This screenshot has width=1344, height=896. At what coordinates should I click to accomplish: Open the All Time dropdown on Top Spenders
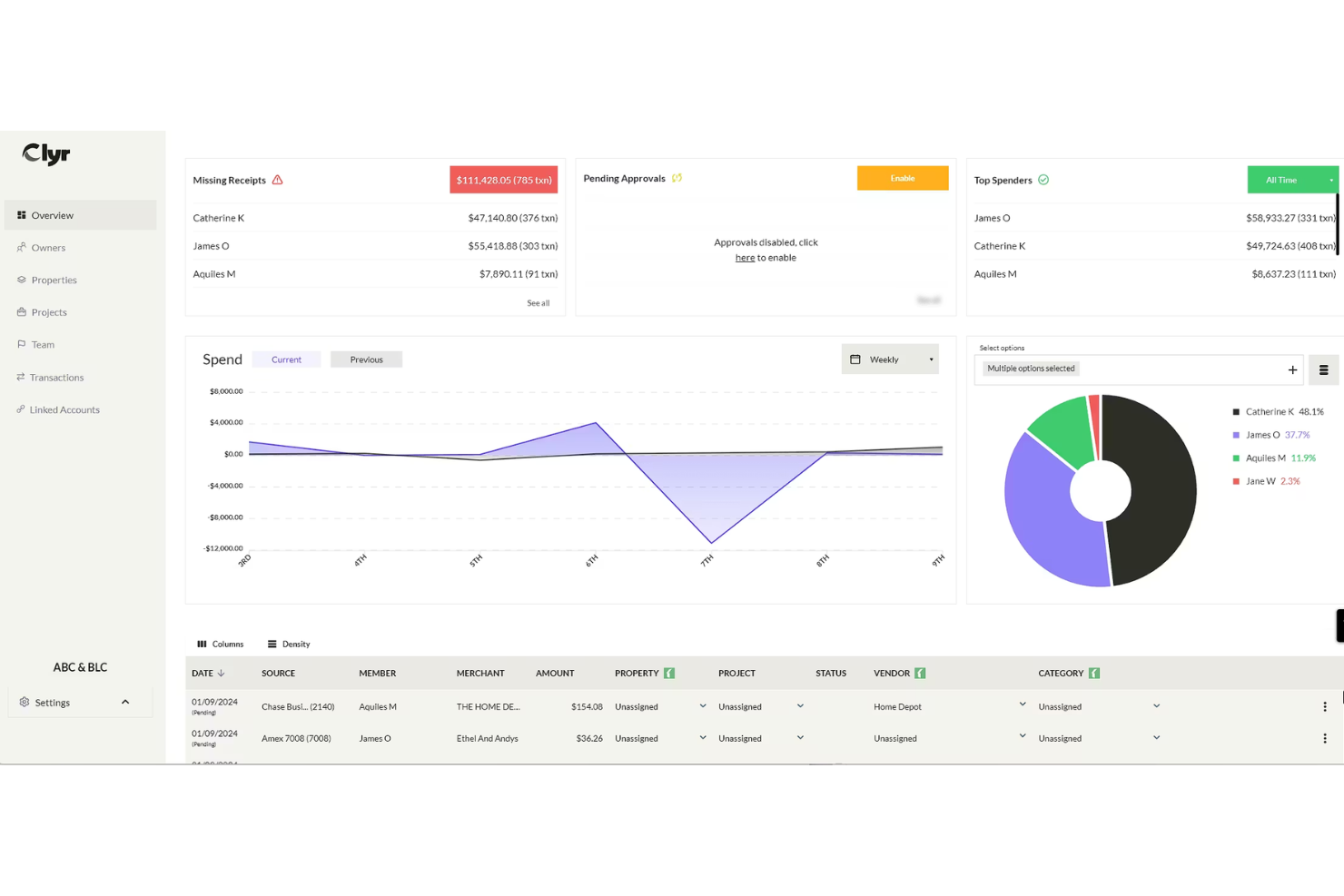[1292, 179]
